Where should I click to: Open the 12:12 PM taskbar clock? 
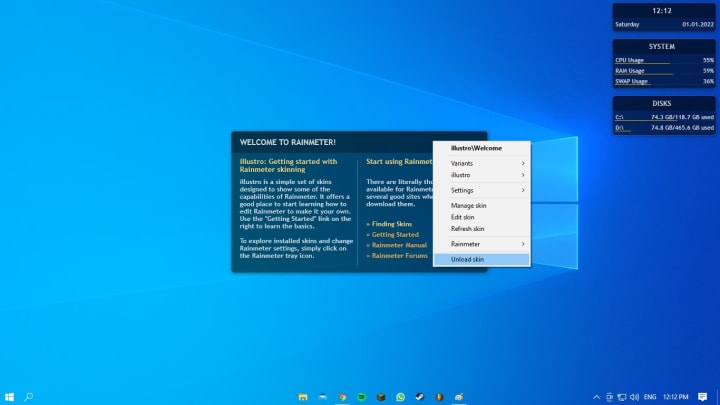pos(676,397)
